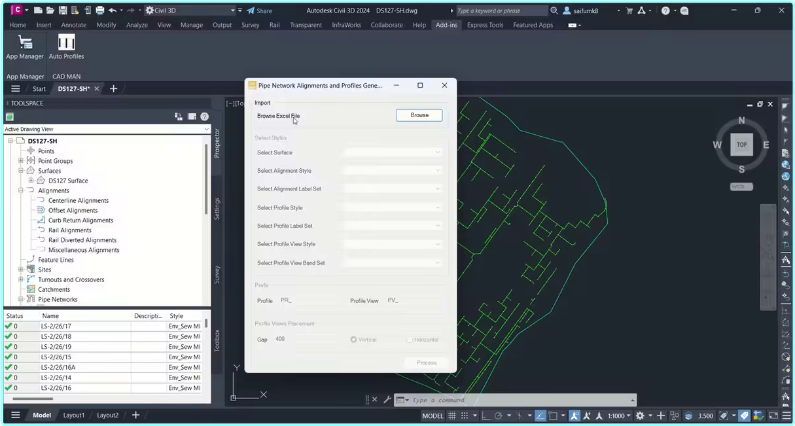
Task: Save the drawing with the floppy icon
Action: coord(62,10)
